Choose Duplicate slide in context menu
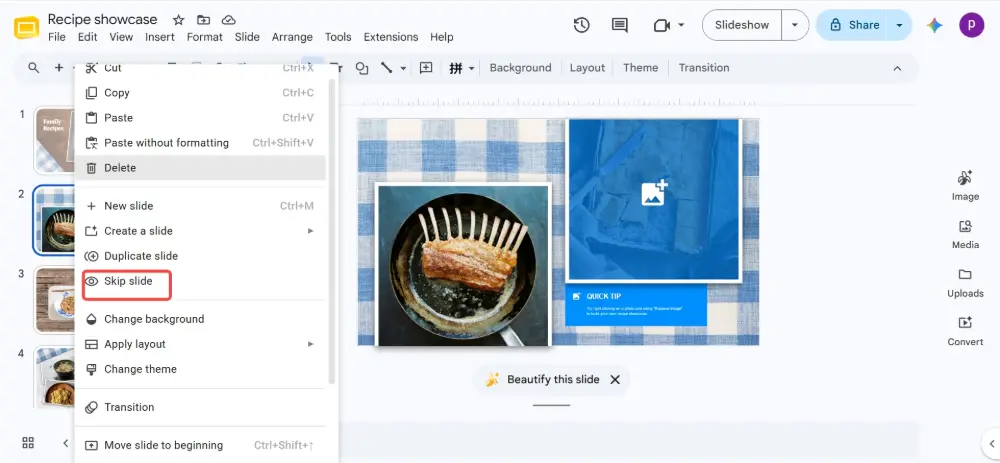This screenshot has height=463, width=1000. pyautogui.click(x=200, y=256)
